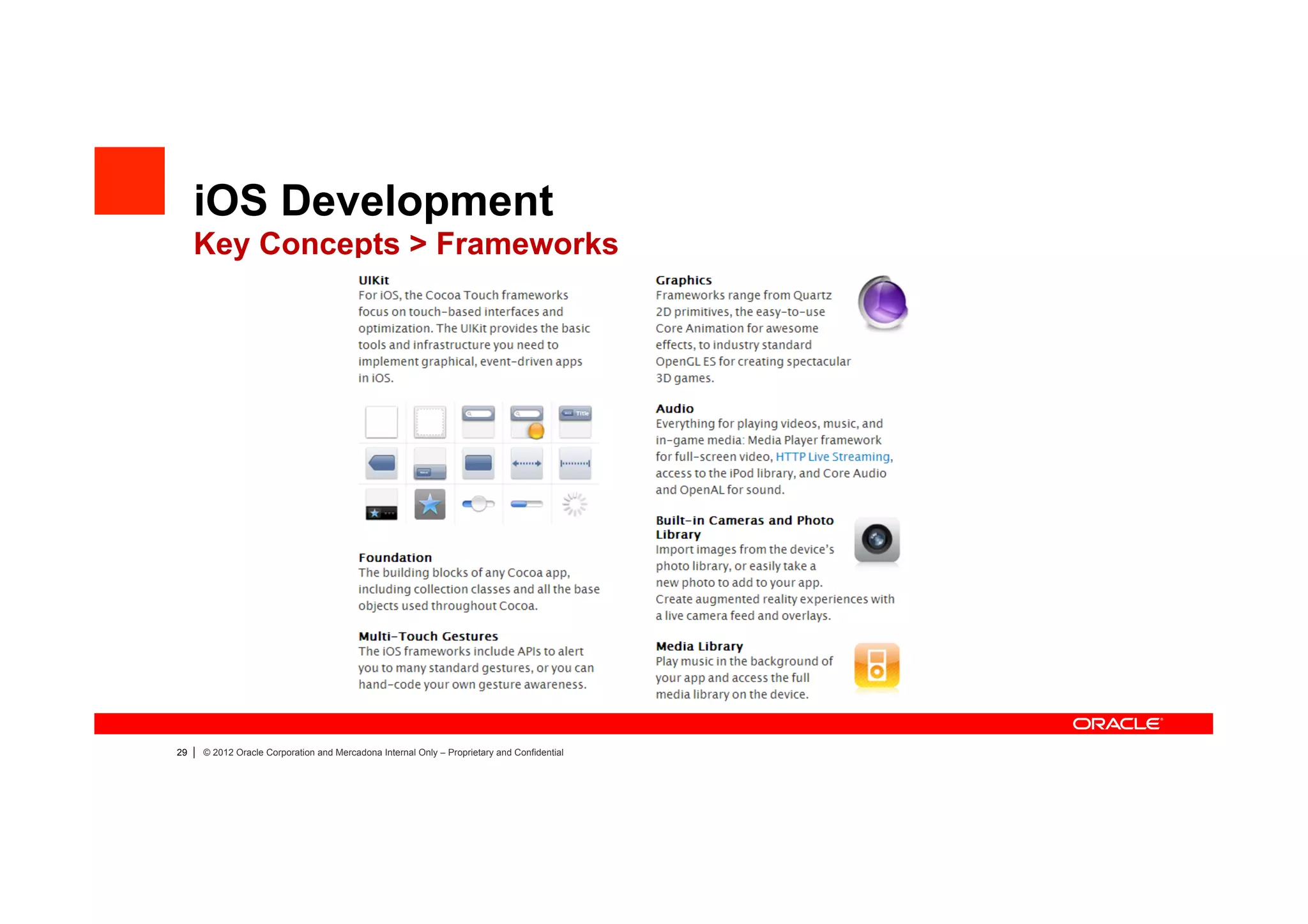Click the plain white view icon
1308x924 pixels.
coord(381,422)
